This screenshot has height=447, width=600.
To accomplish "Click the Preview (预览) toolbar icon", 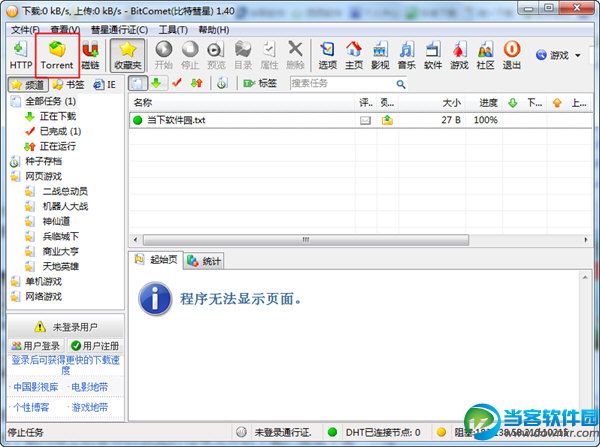I will (x=216, y=55).
